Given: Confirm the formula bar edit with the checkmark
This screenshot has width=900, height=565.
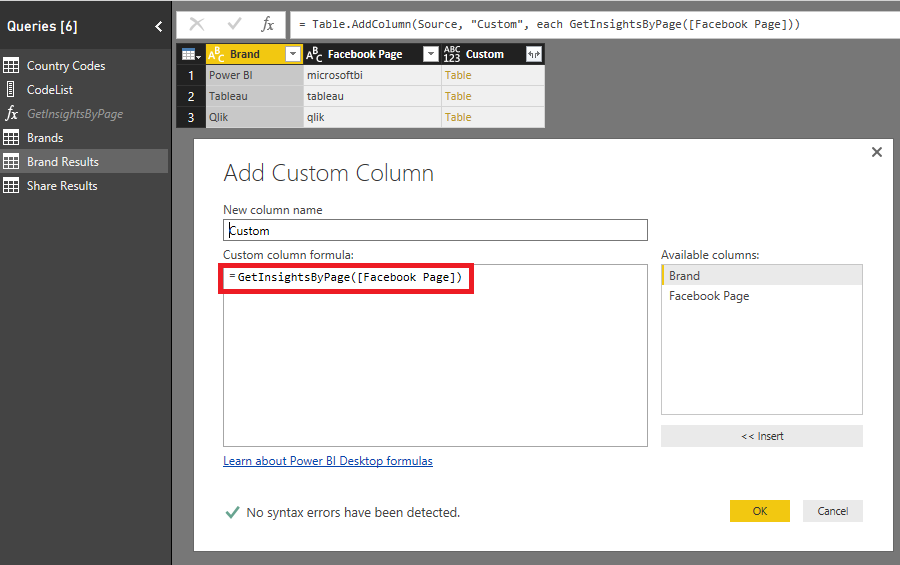Looking at the screenshot, I should point(234,24).
